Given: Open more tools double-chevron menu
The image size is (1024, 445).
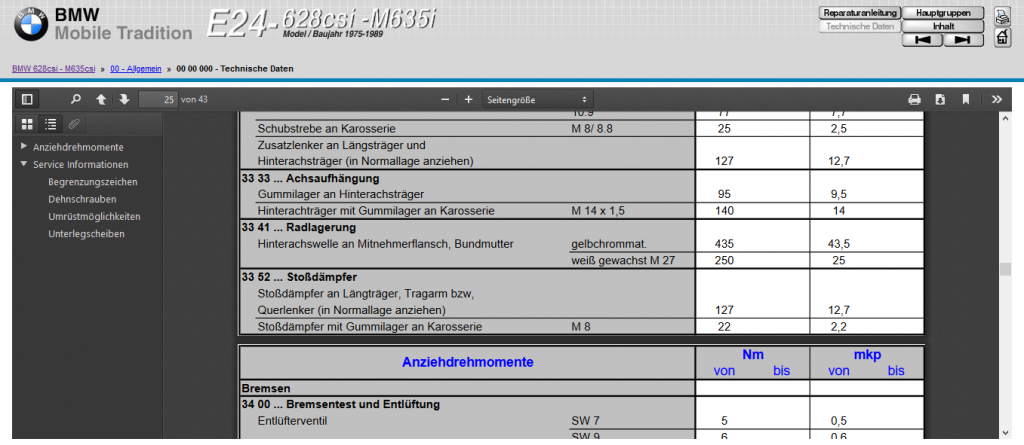Looking at the screenshot, I should coord(996,99).
